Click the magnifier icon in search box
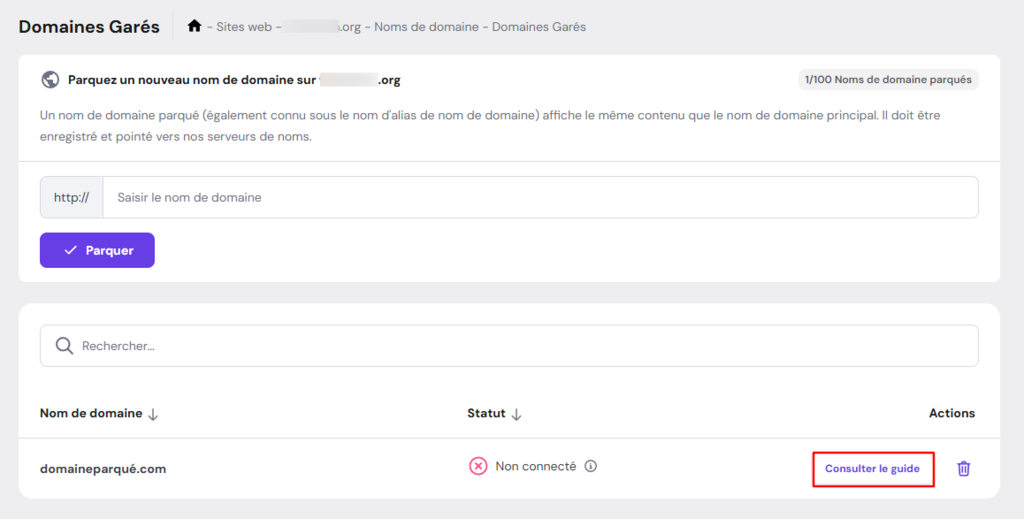The height and width of the screenshot is (519, 1024). point(64,346)
